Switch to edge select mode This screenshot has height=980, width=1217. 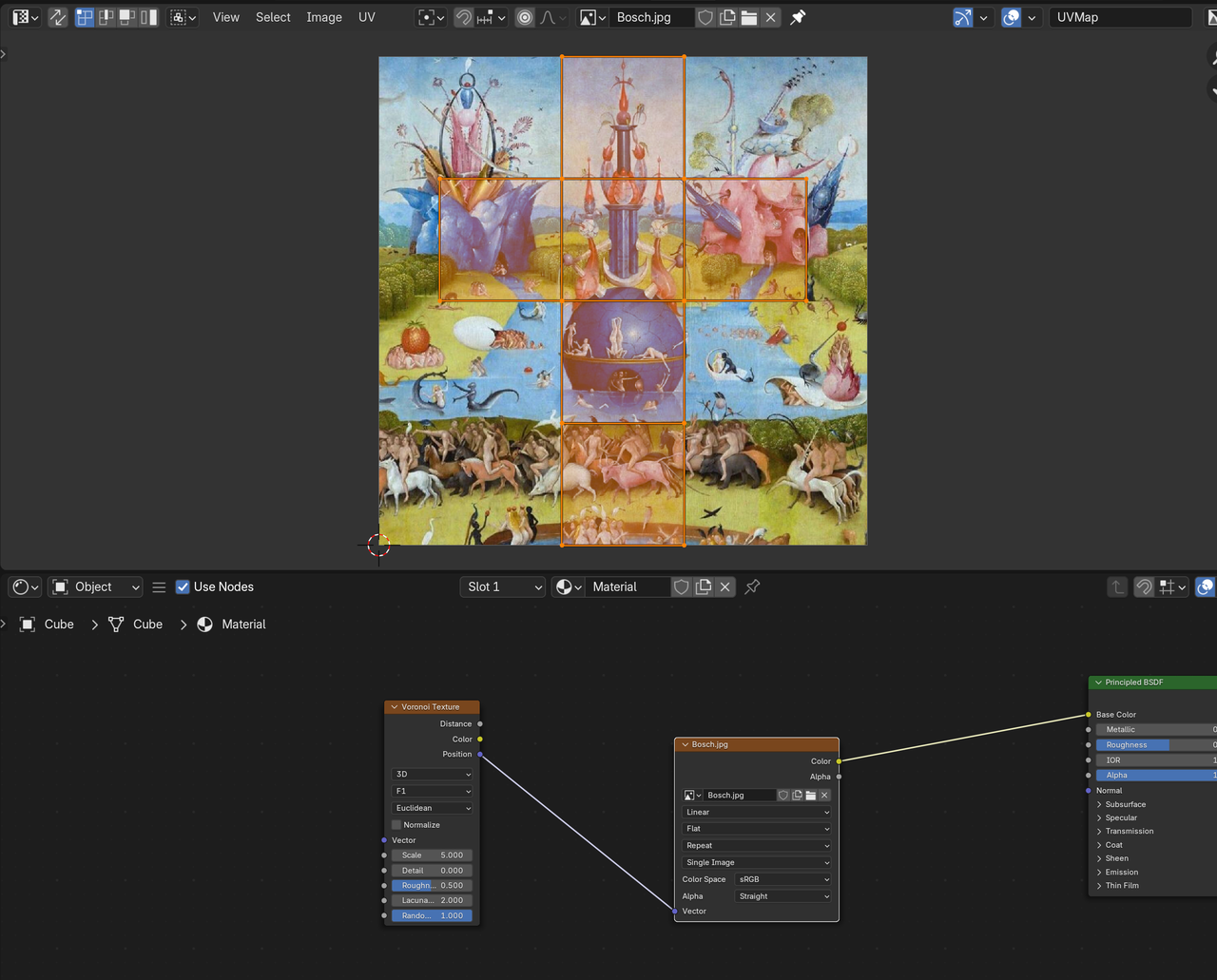(106, 17)
